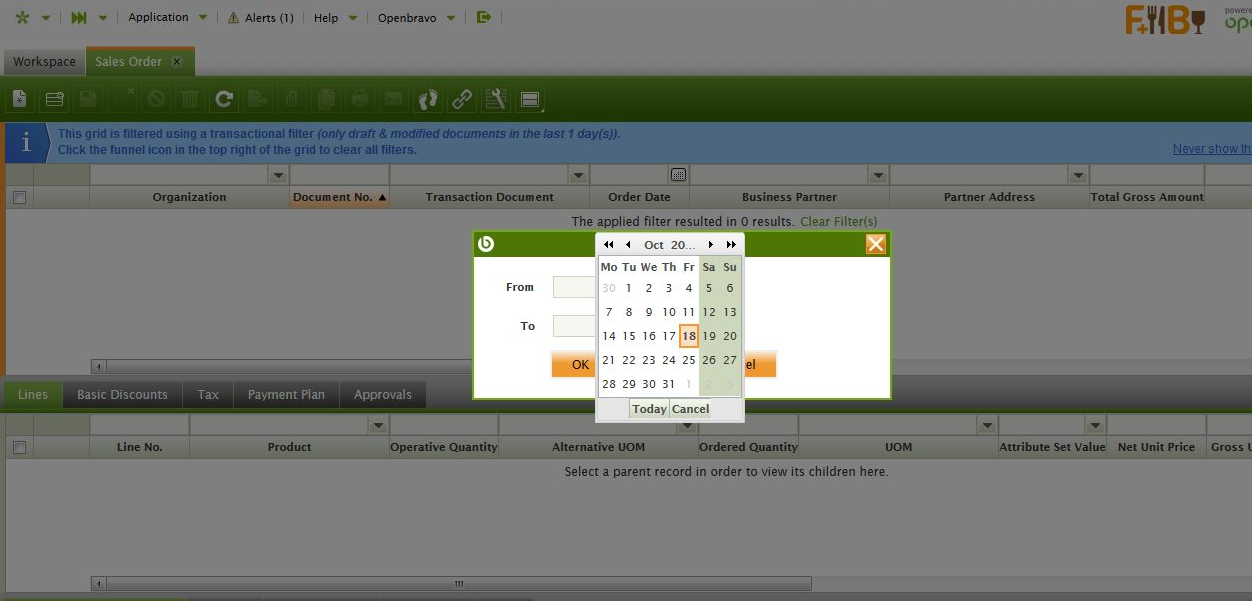Viewport: 1252px width, 601px height.
Task: Click the Attachments paperclip toolbar icon
Action: (x=292, y=99)
